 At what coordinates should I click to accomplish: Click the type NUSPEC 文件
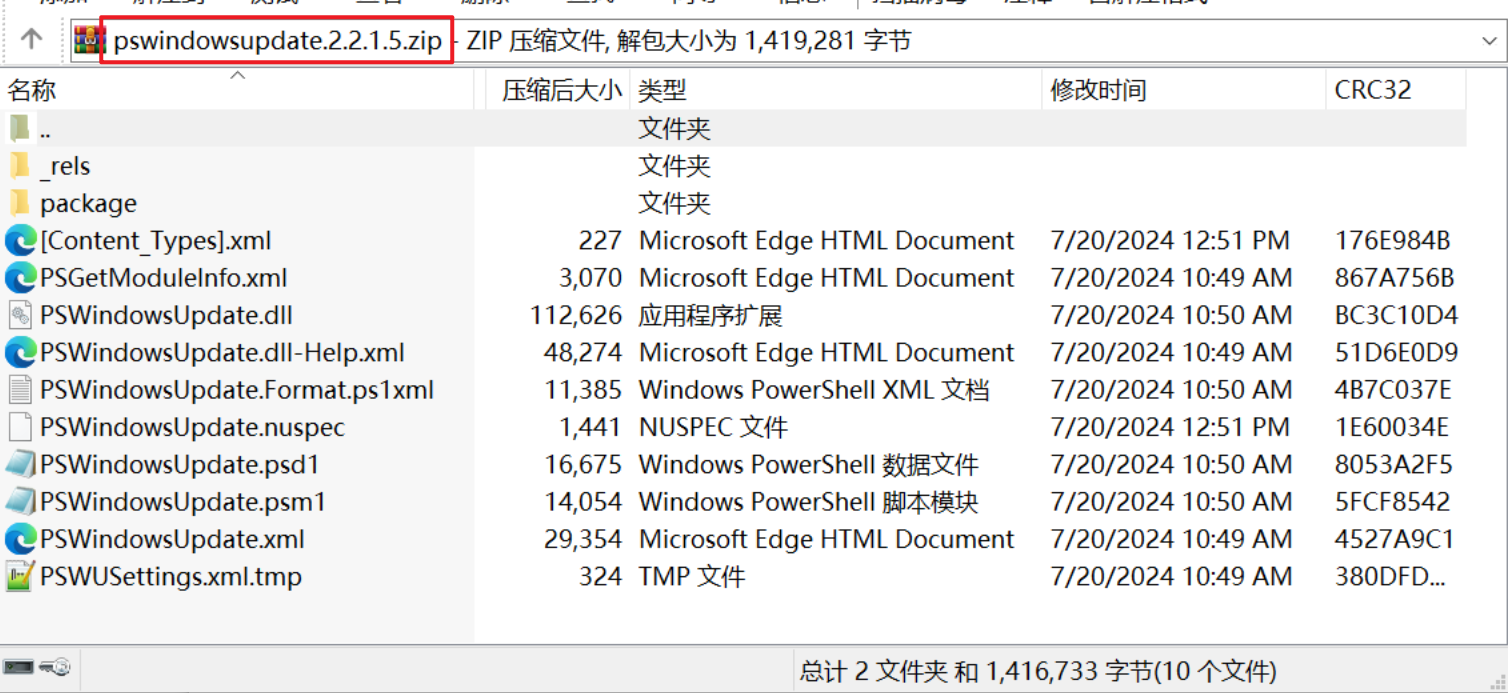pyautogui.click(x=713, y=428)
